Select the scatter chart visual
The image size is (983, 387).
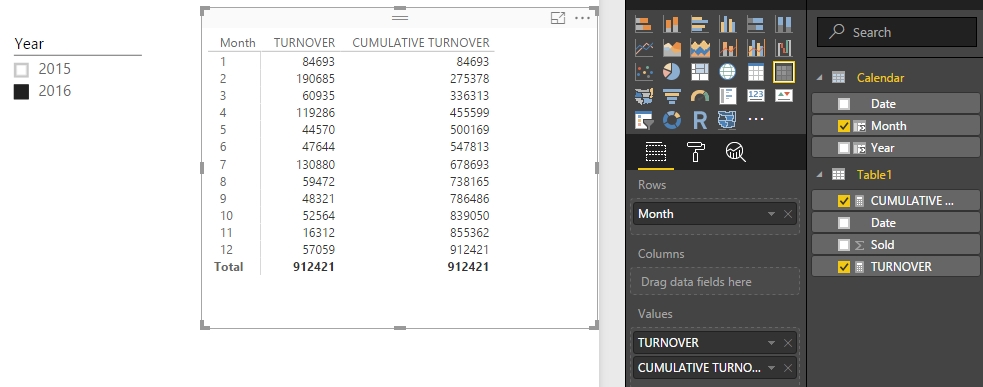click(x=644, y=72)
